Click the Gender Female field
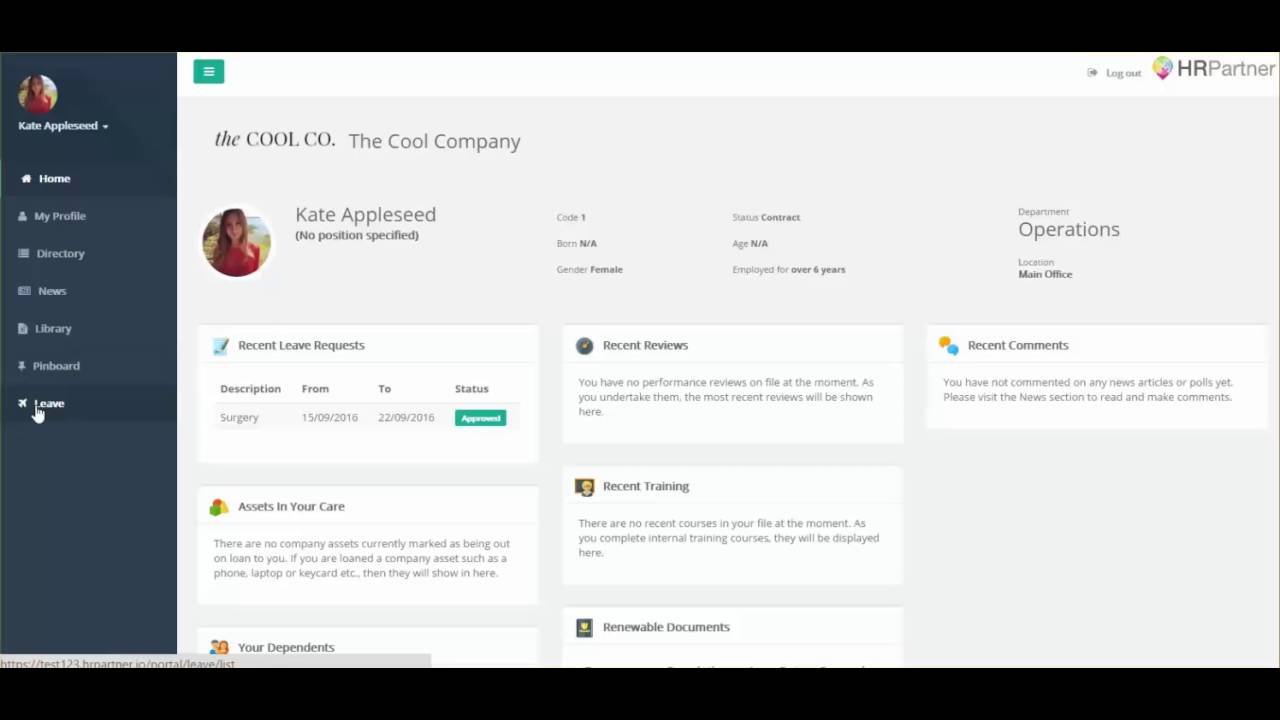 [x=590, y=269]
